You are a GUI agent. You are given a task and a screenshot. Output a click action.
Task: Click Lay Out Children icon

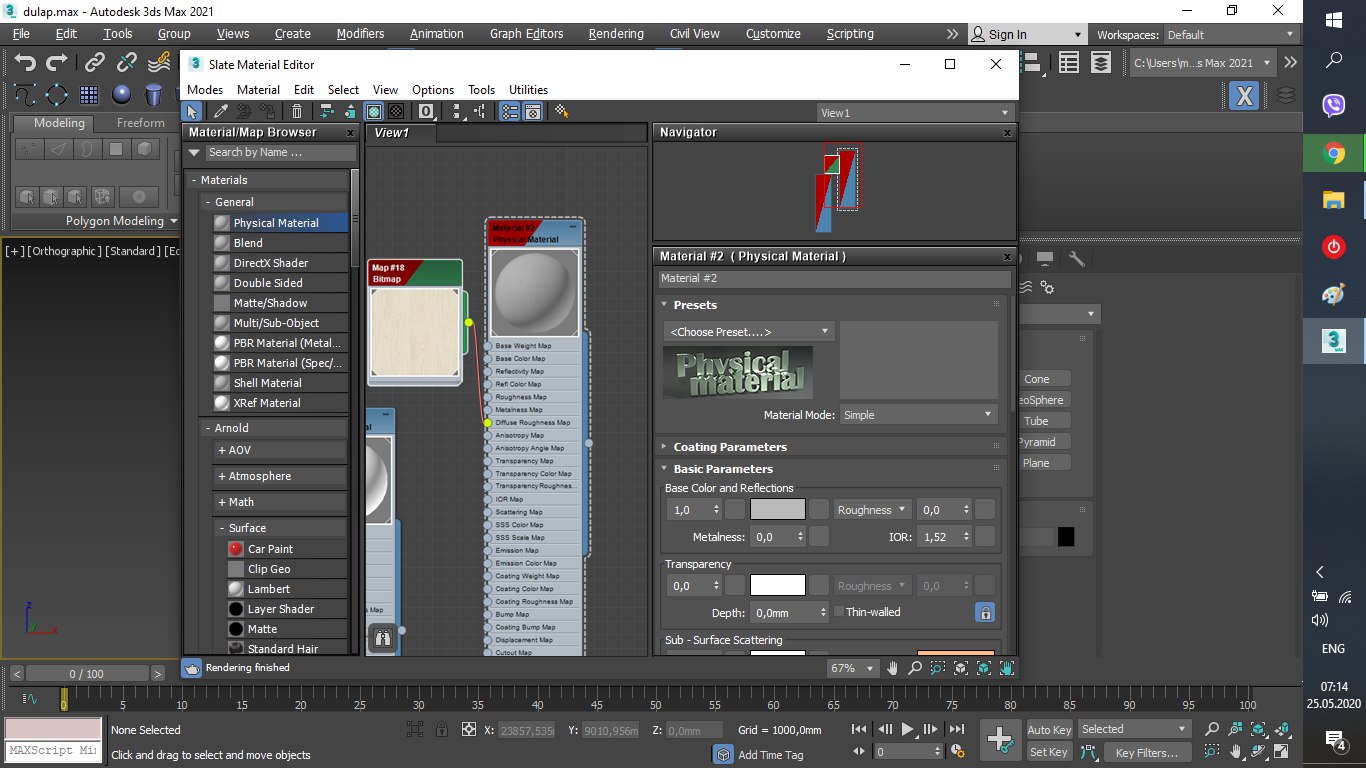[x=480, y=112]
